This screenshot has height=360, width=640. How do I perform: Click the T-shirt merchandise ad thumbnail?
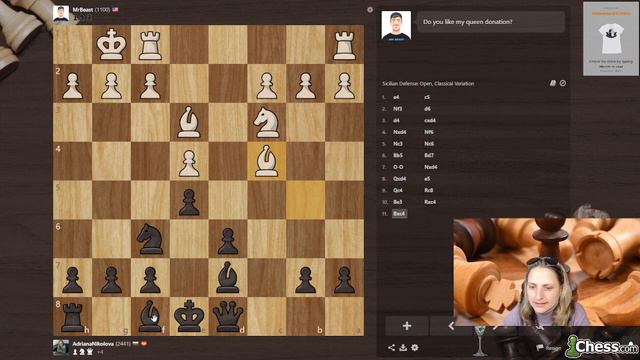click(x=611, y=39)
